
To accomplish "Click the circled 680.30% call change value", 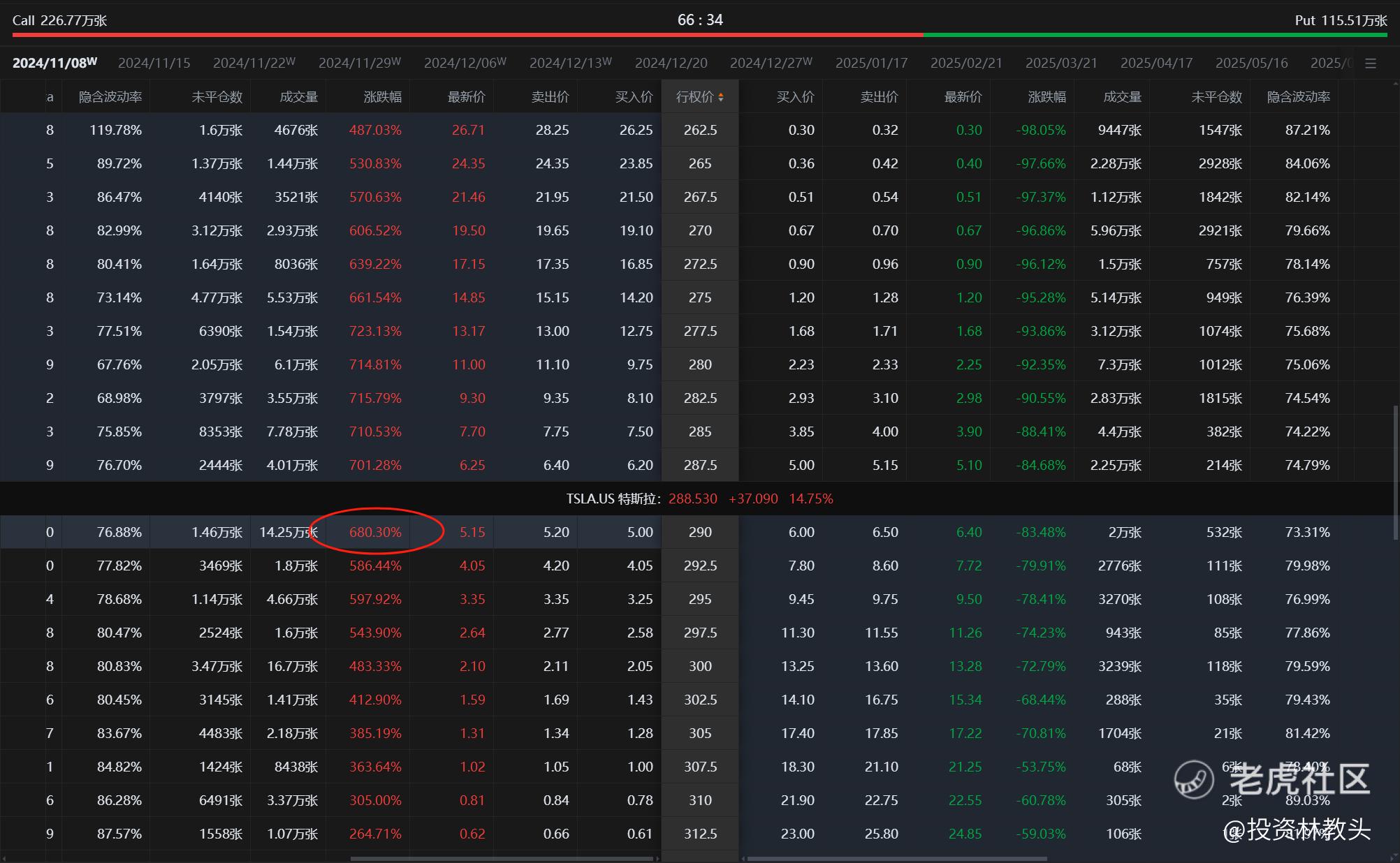I will (375, 532).
